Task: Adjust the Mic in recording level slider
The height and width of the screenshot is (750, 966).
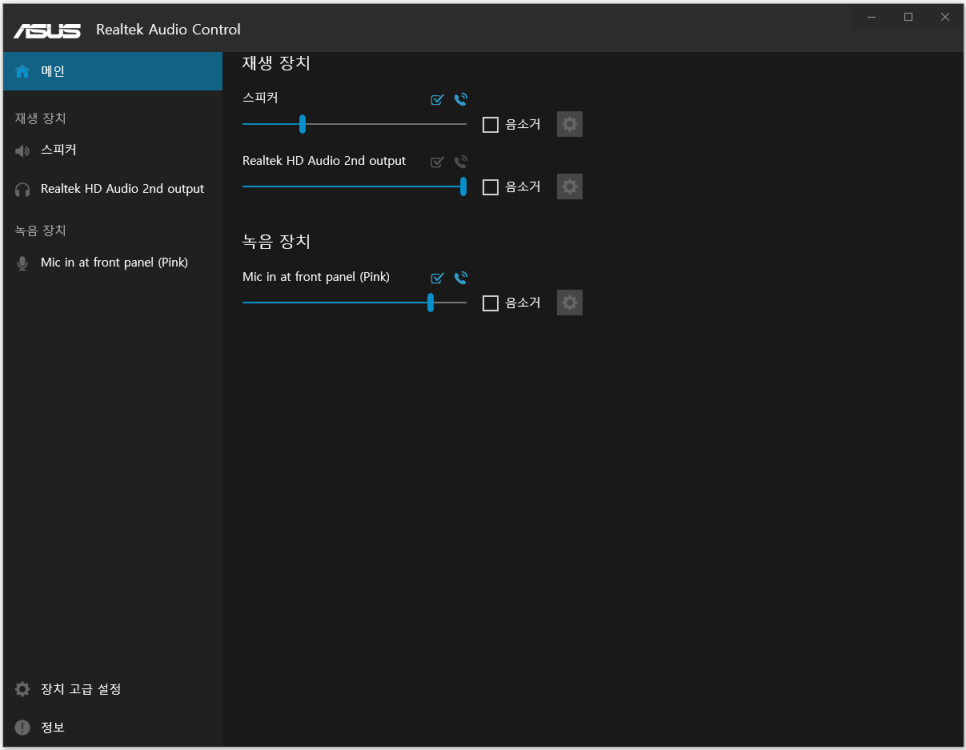Action: [x=354, y=303]
